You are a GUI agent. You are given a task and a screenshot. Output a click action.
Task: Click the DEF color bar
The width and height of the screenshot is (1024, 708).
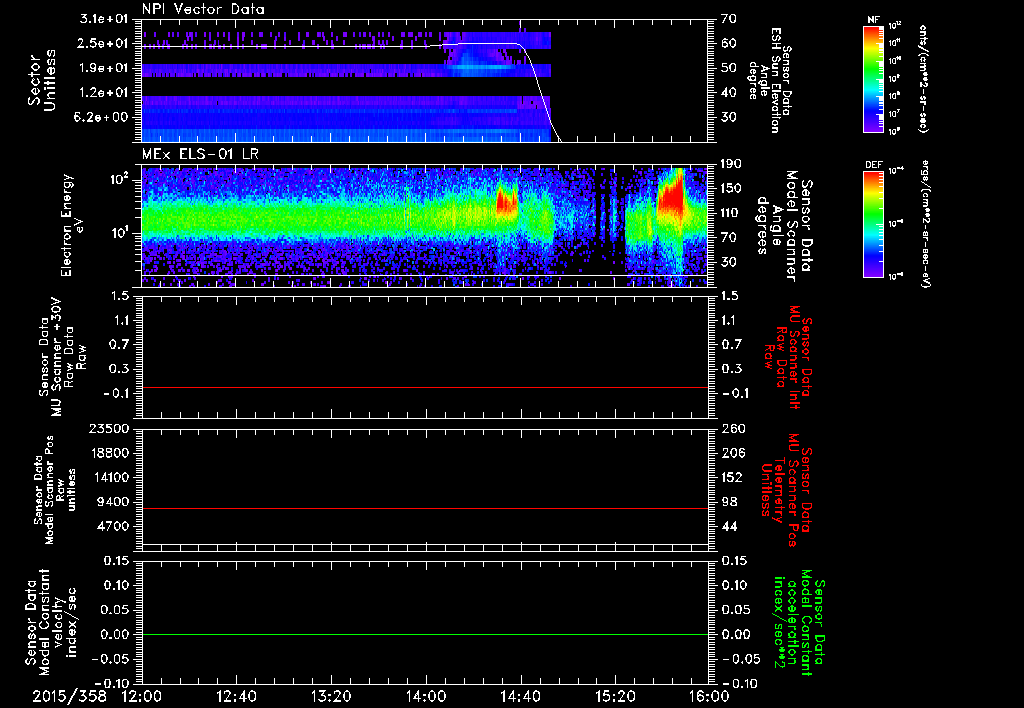874,224
